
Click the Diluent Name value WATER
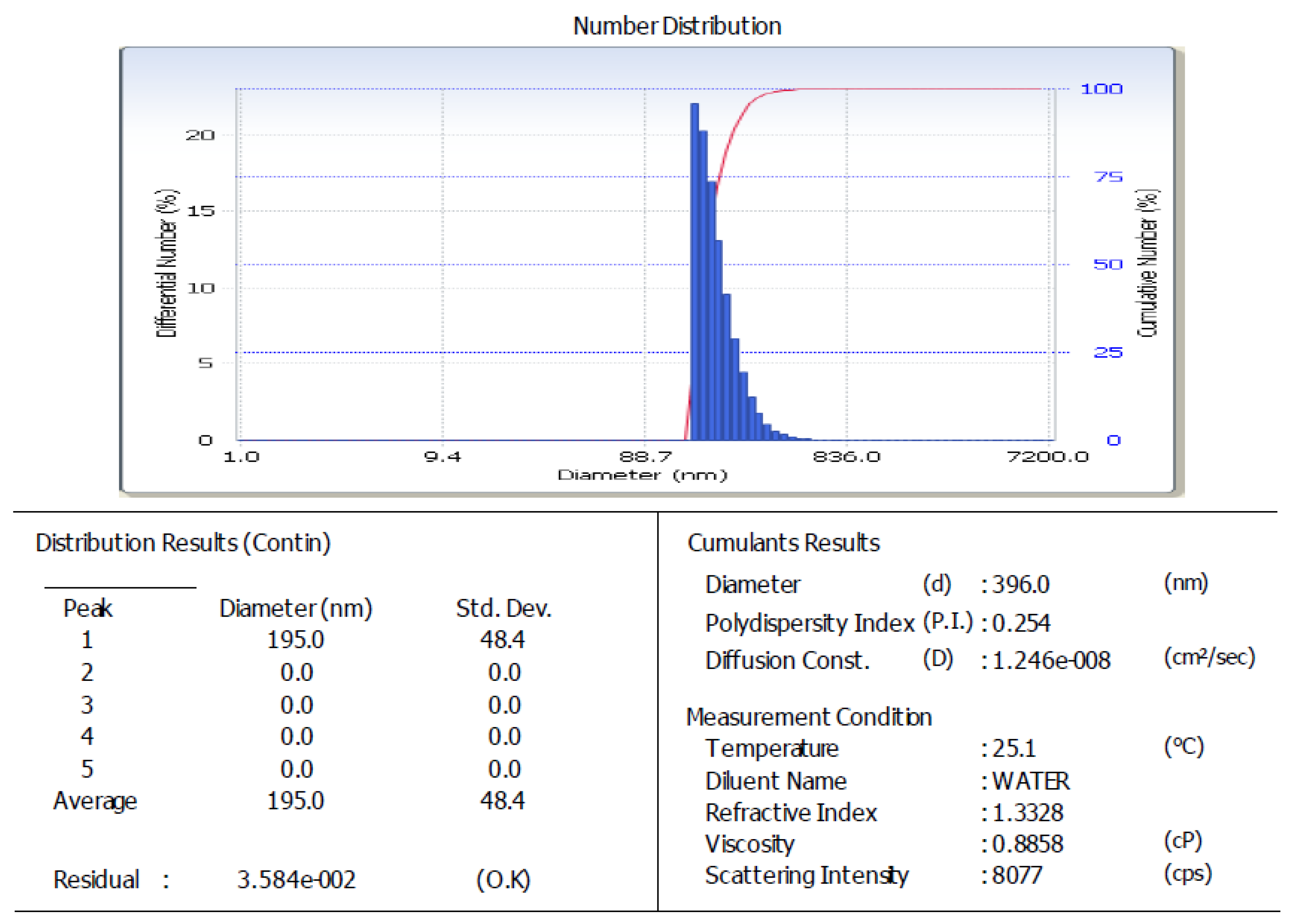pos(1030,781)
